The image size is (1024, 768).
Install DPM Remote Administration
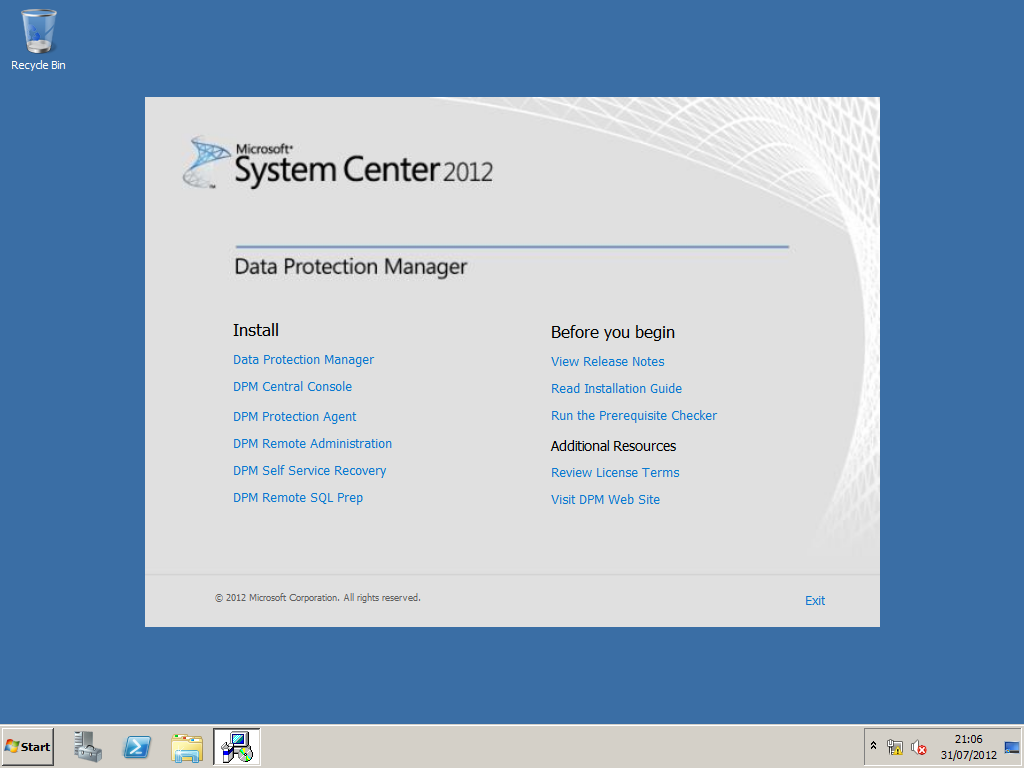point(312,443)
